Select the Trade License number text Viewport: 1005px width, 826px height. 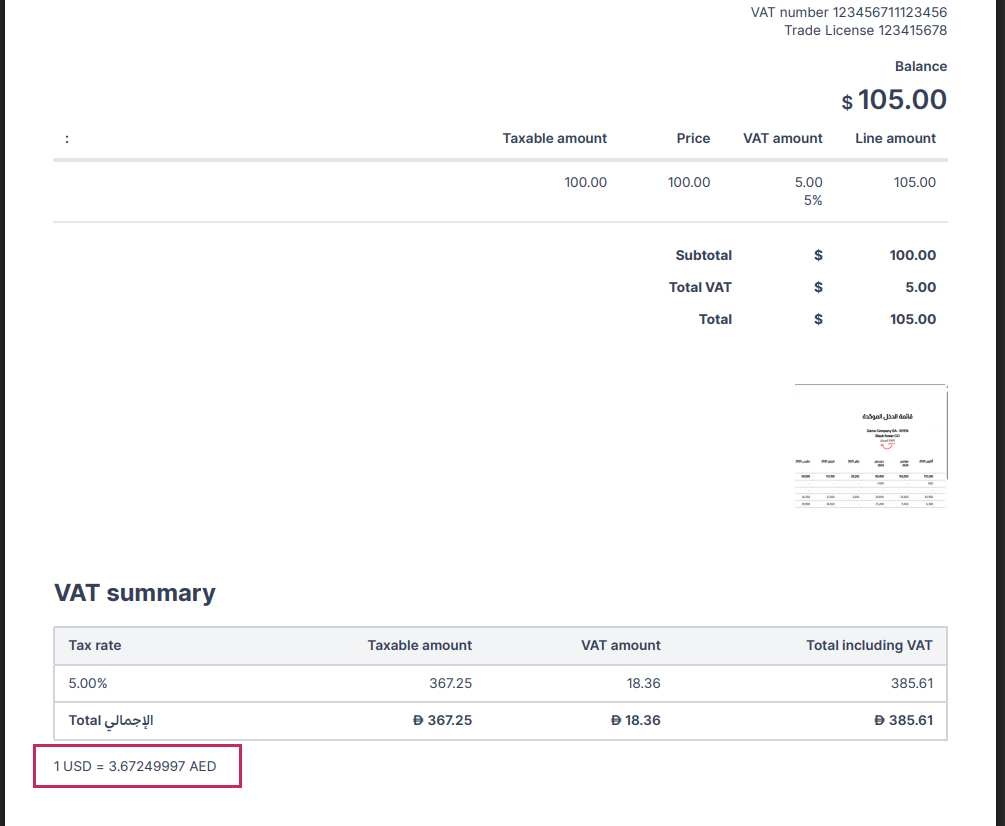pyautogui.click(x=865, y=30)
